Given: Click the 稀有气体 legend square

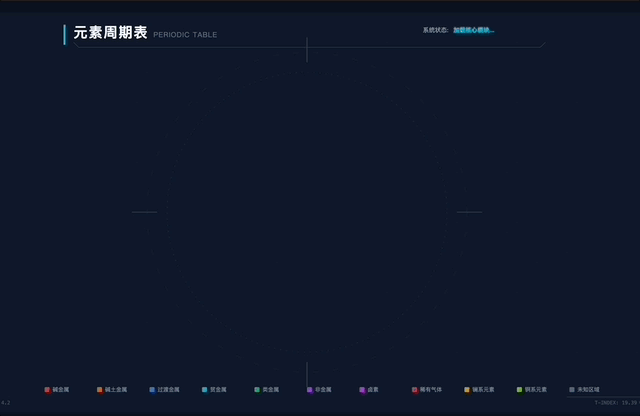Looking at the screenshot, I should 415,389.
